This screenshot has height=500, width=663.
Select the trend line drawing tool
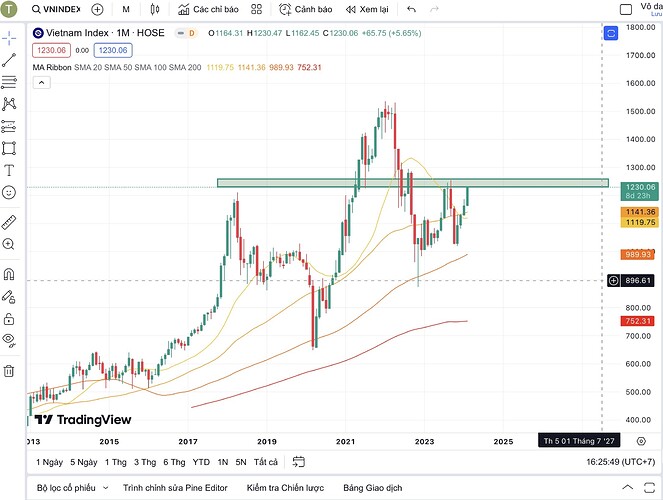tap(9, 59)
